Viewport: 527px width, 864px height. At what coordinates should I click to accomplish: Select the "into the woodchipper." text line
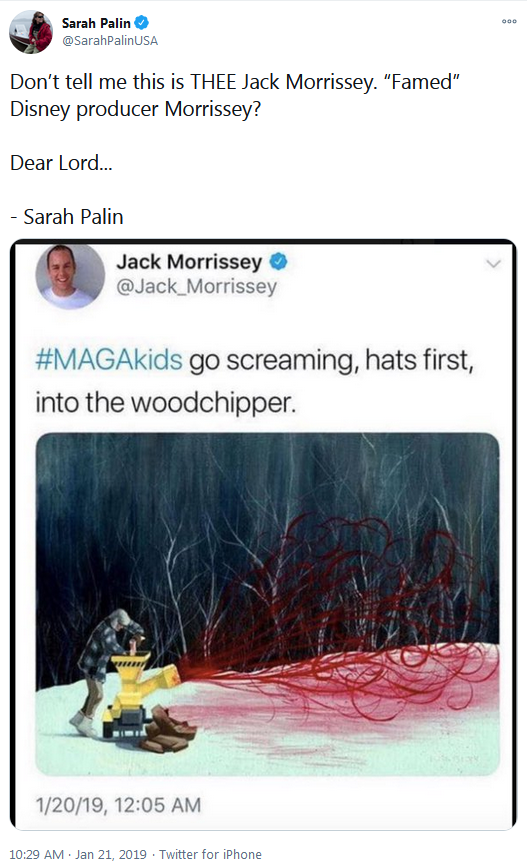tap(165, 402)
